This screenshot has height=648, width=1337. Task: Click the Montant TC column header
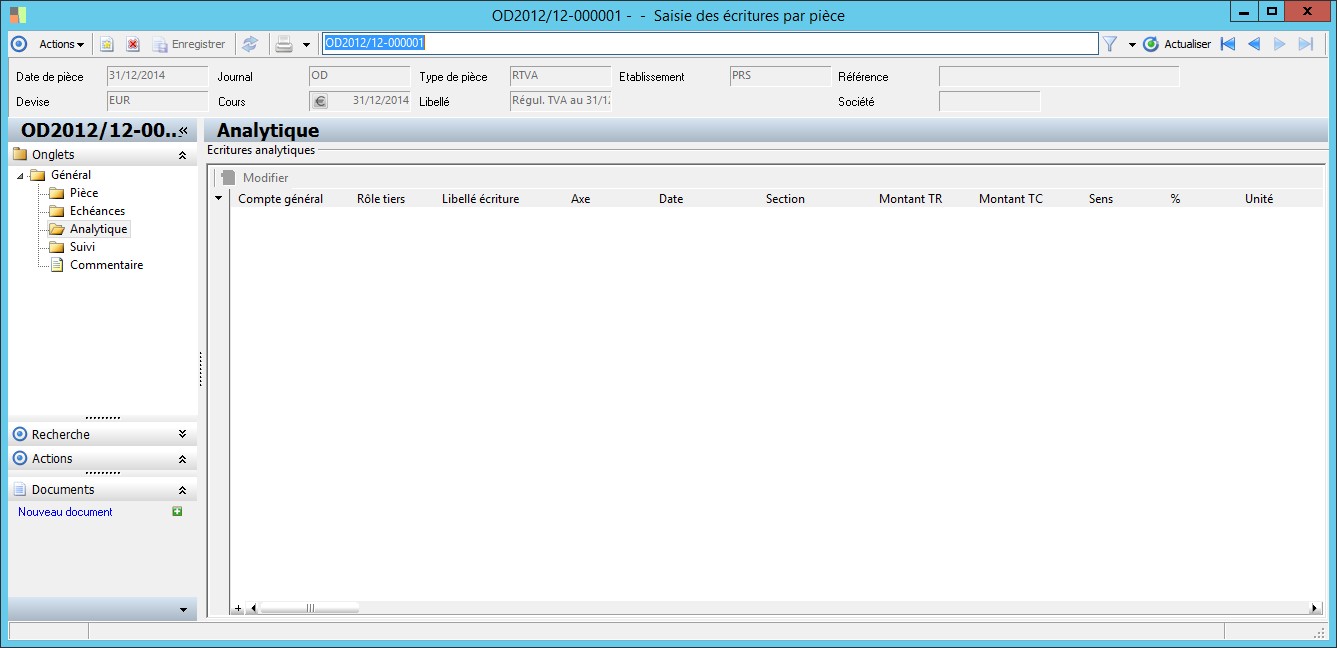(x=1011, y=199)
